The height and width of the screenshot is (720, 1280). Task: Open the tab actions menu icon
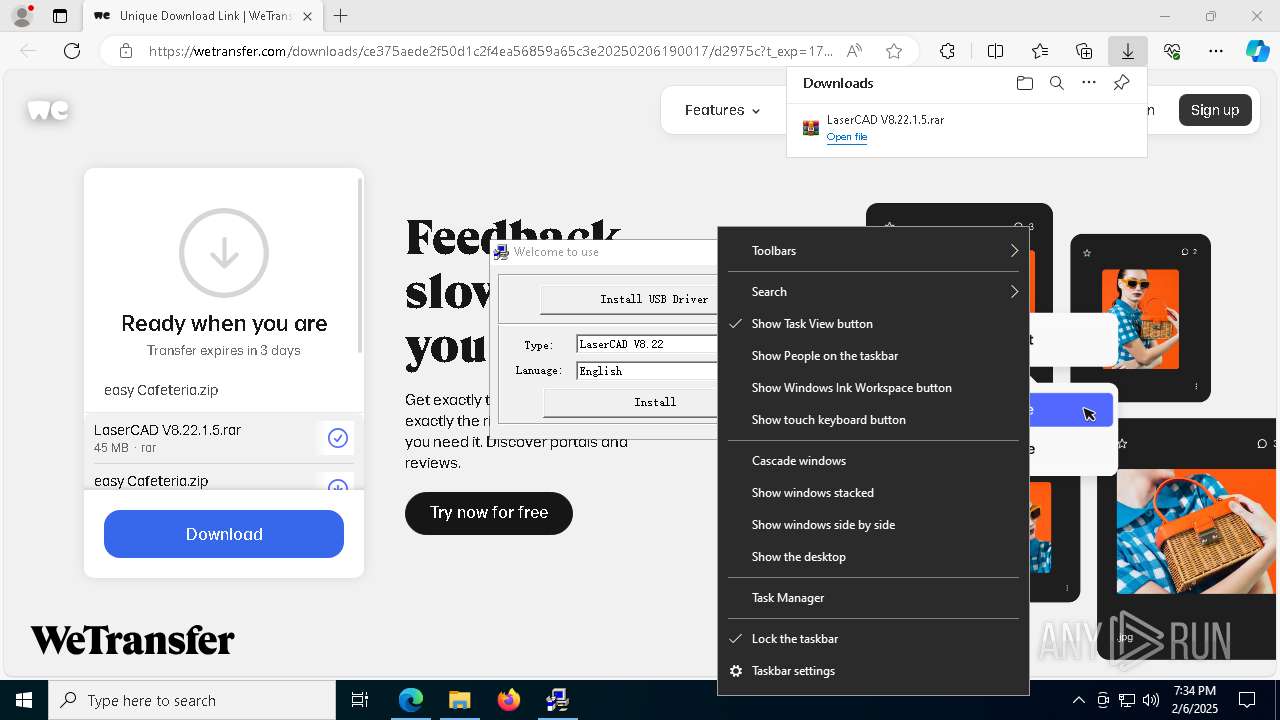60,16
